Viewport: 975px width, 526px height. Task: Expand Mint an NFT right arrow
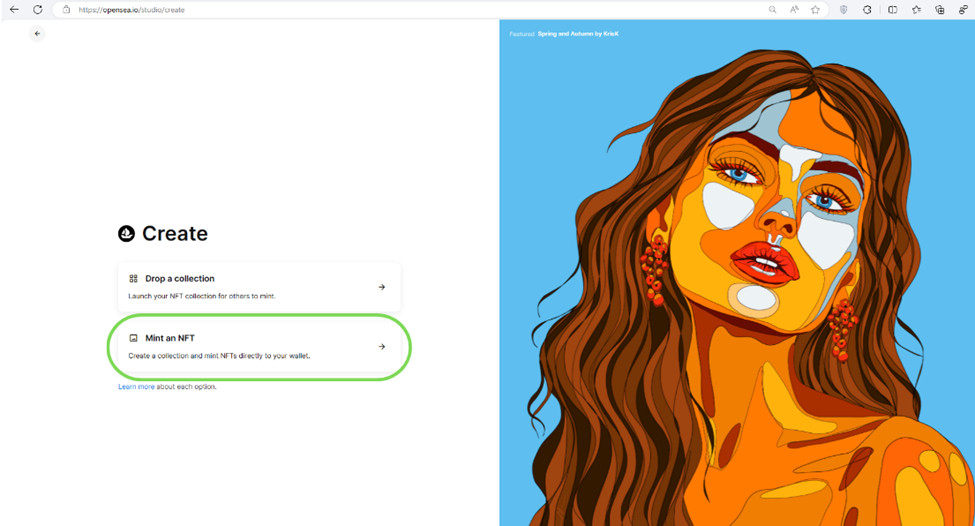[x=382, y=346]
